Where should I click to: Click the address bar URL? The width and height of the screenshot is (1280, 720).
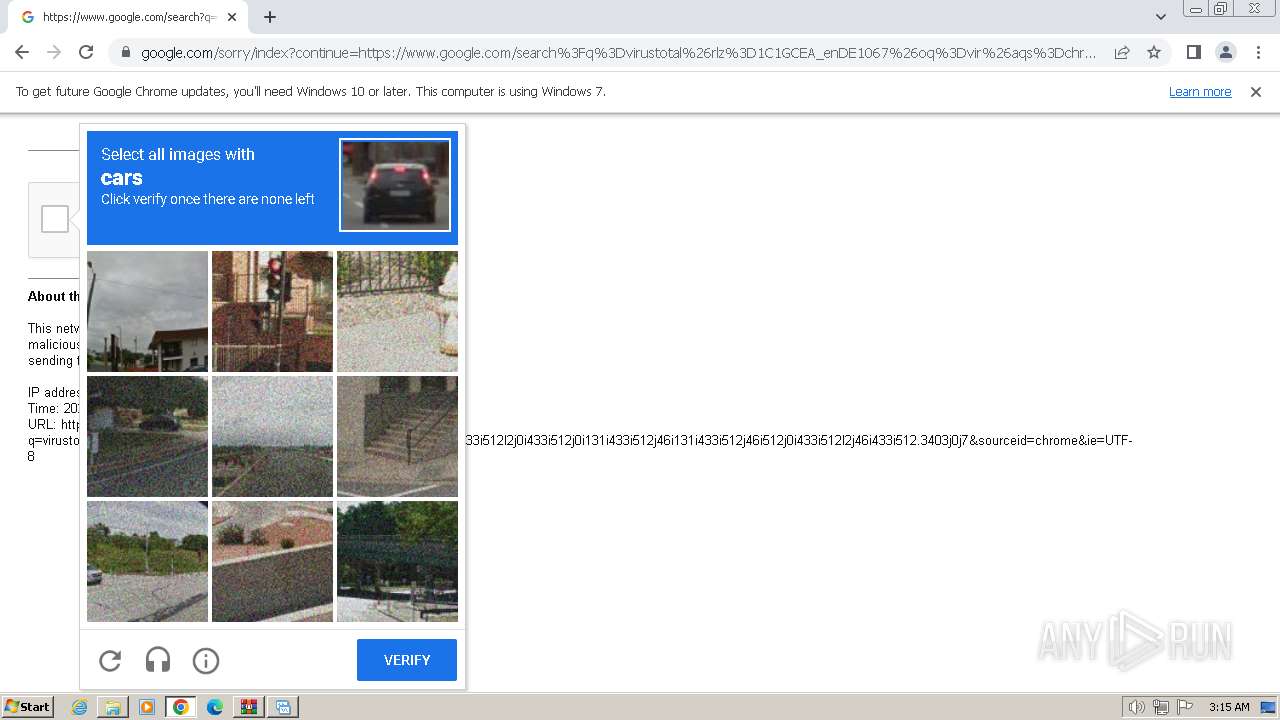coord(618,53)
